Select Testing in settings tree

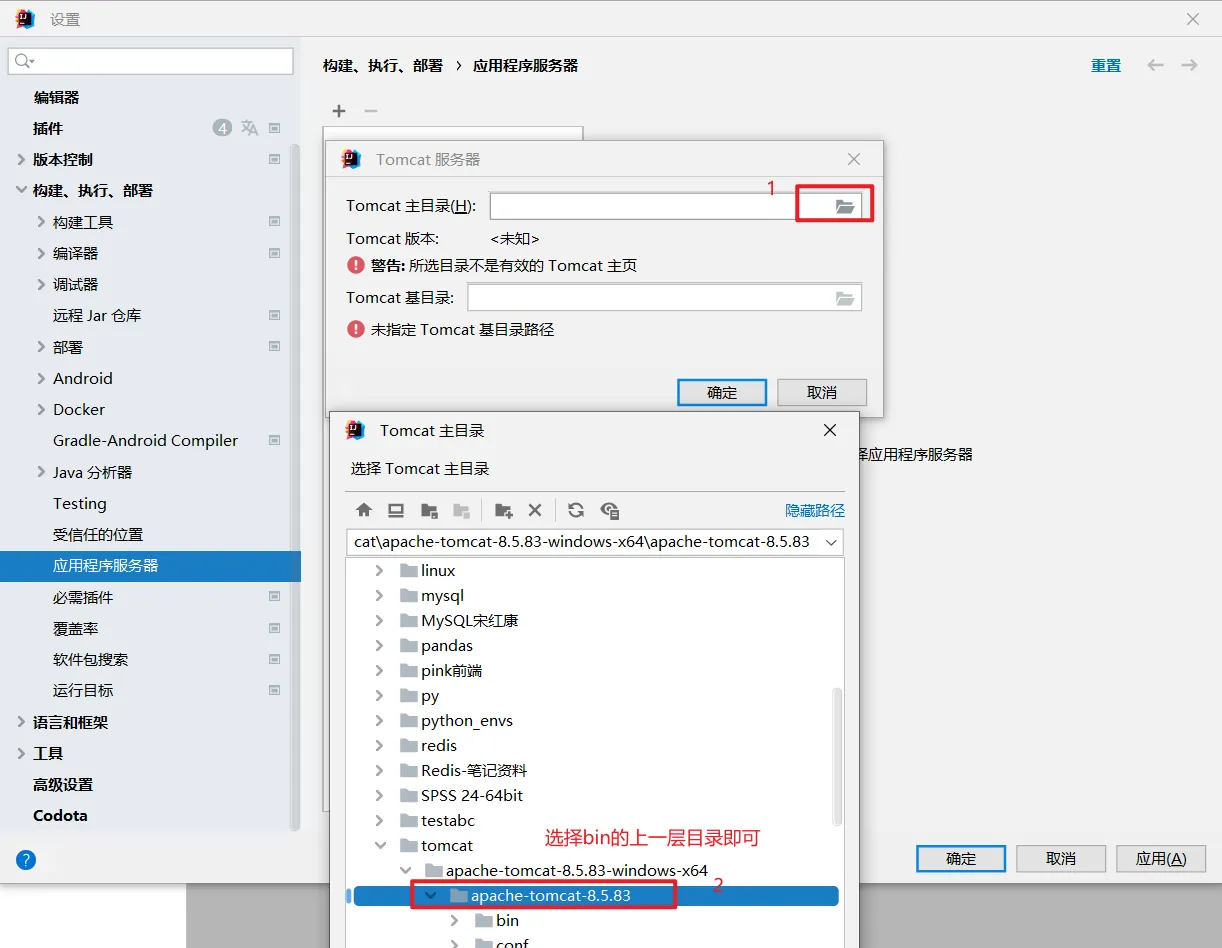80,503
